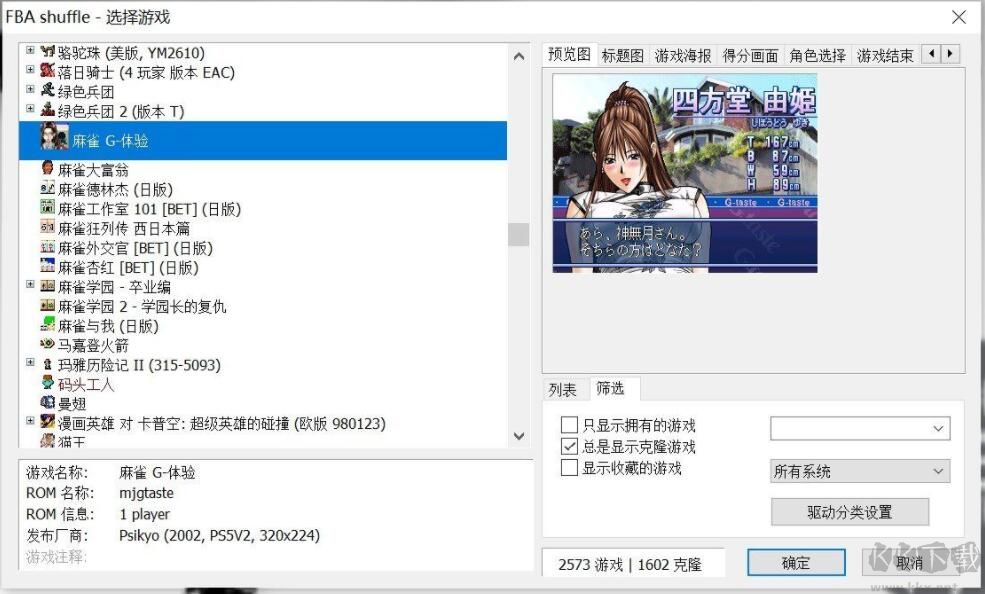
Task: Click the 漫画英雄 对 卡普空 icon
Action: (x=48, y=422)
